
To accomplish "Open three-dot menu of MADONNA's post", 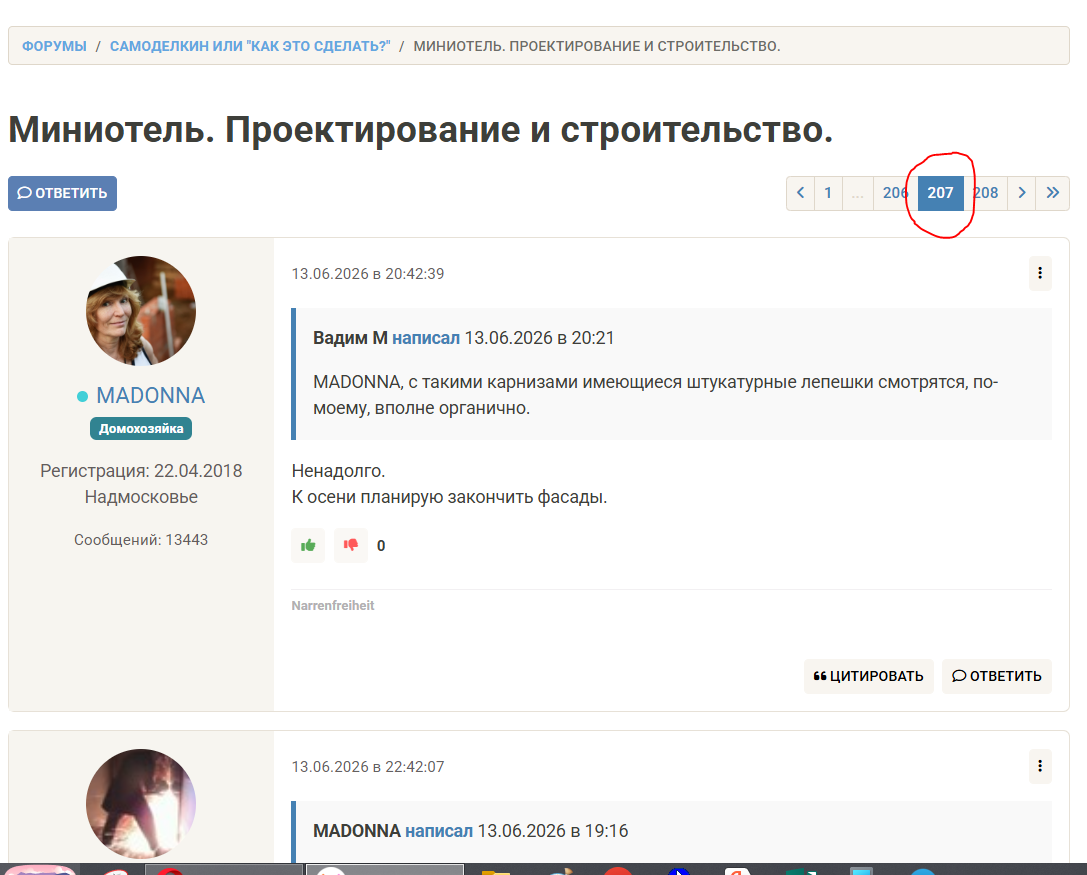I will 1040,273.
